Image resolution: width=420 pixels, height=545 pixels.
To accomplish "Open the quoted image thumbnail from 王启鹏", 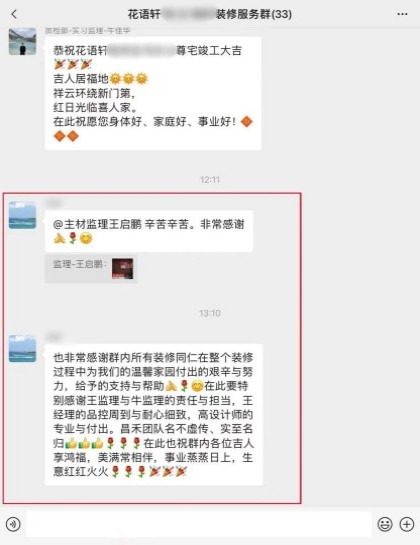I will 122,268.
